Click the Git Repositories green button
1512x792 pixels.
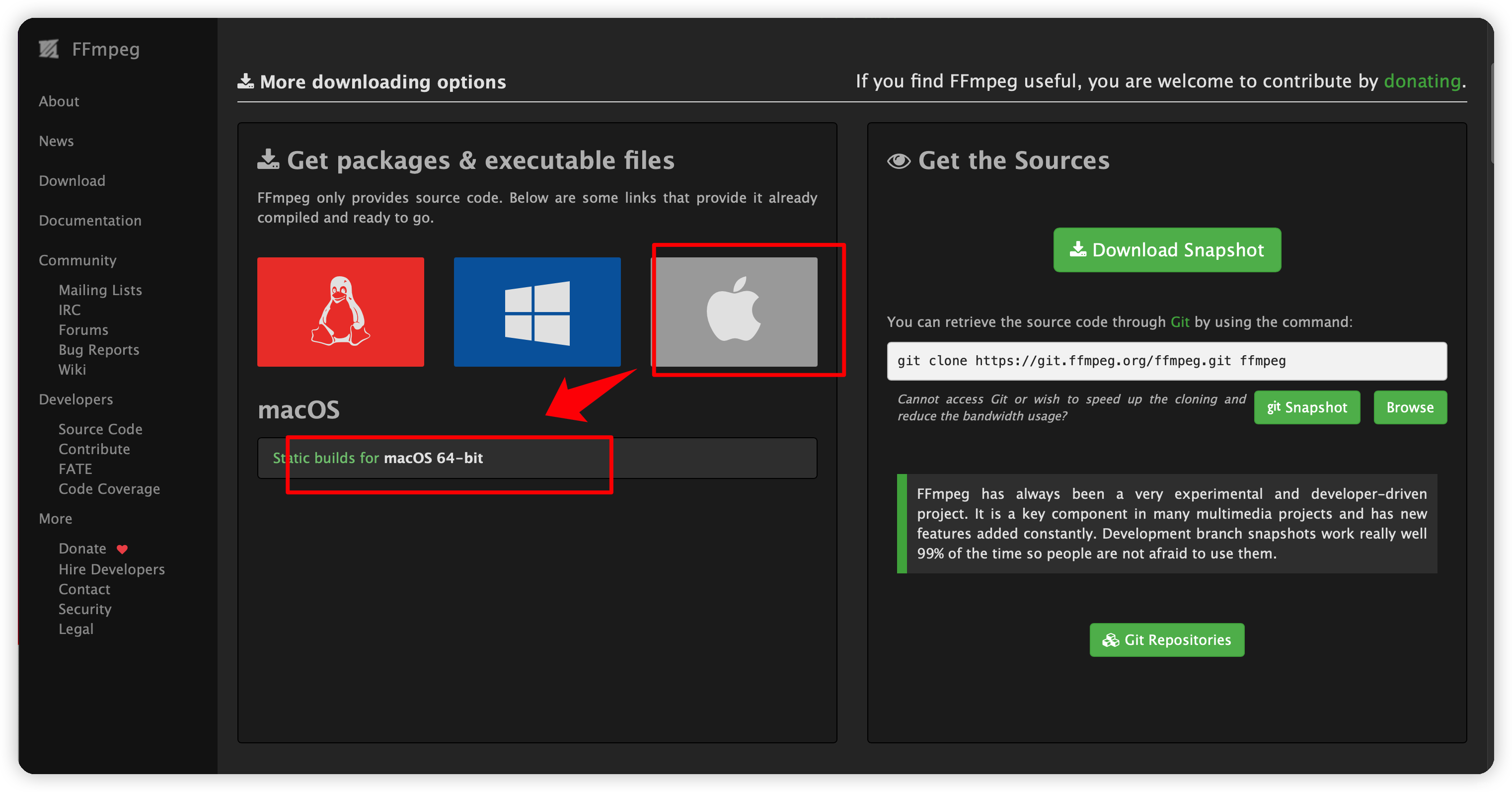[1166, 640]
